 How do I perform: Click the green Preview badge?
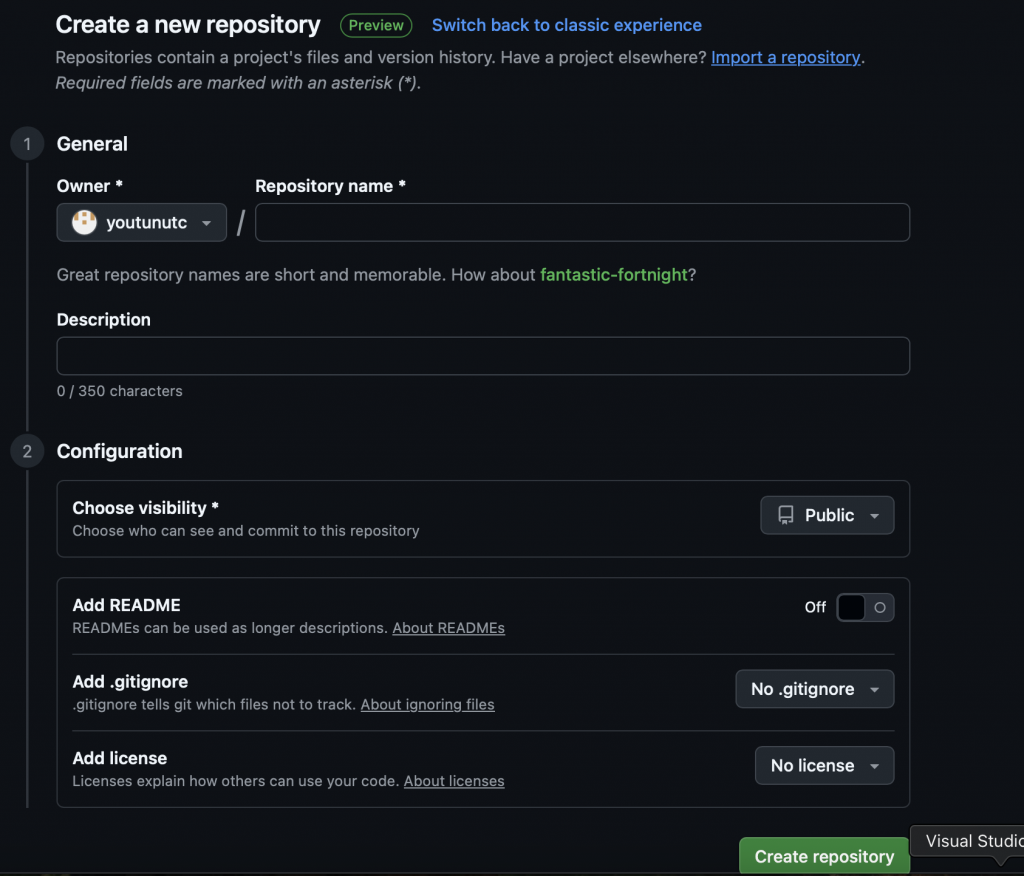[376, 25]
